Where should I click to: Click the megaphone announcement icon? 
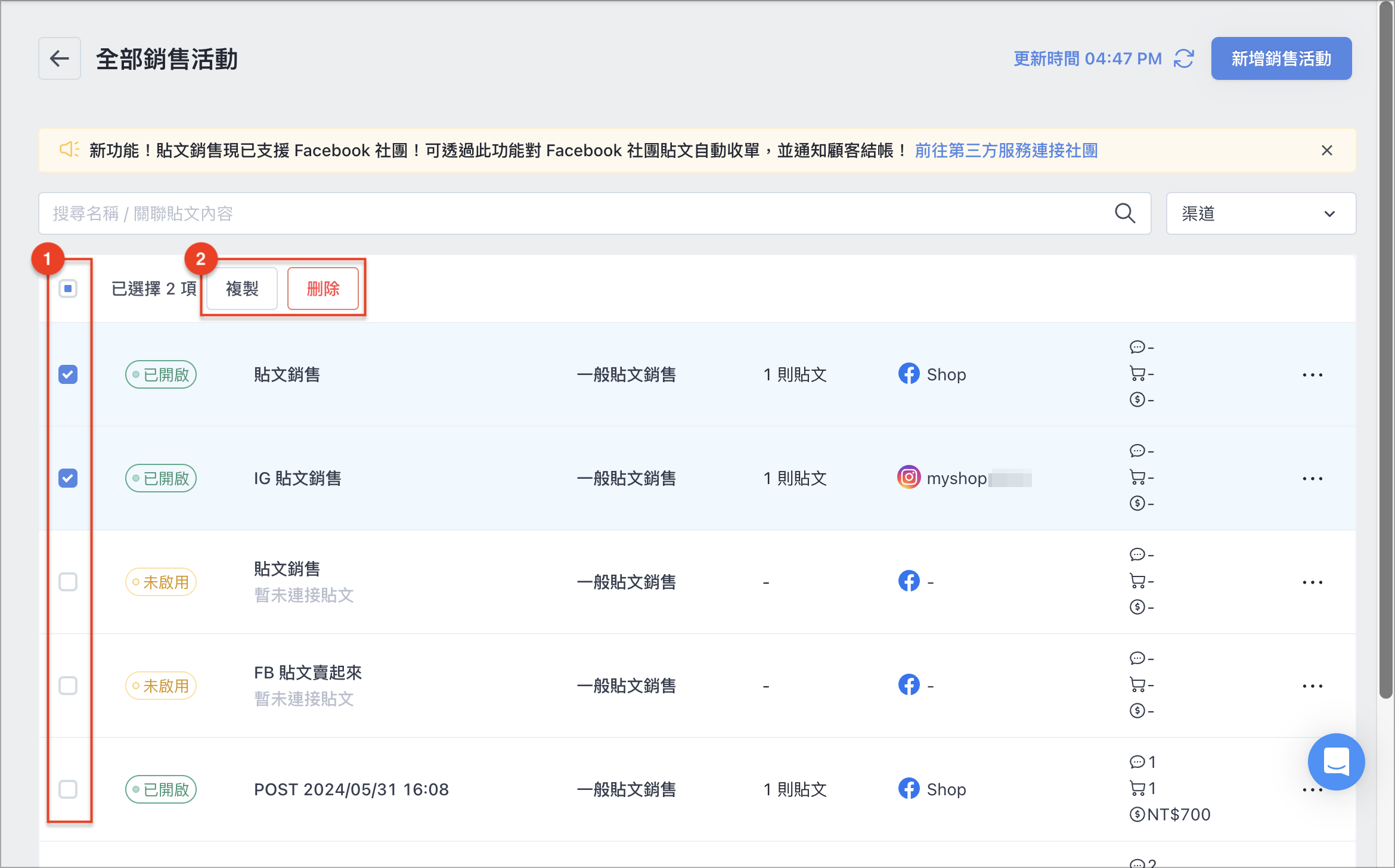[x=69, y=150]
